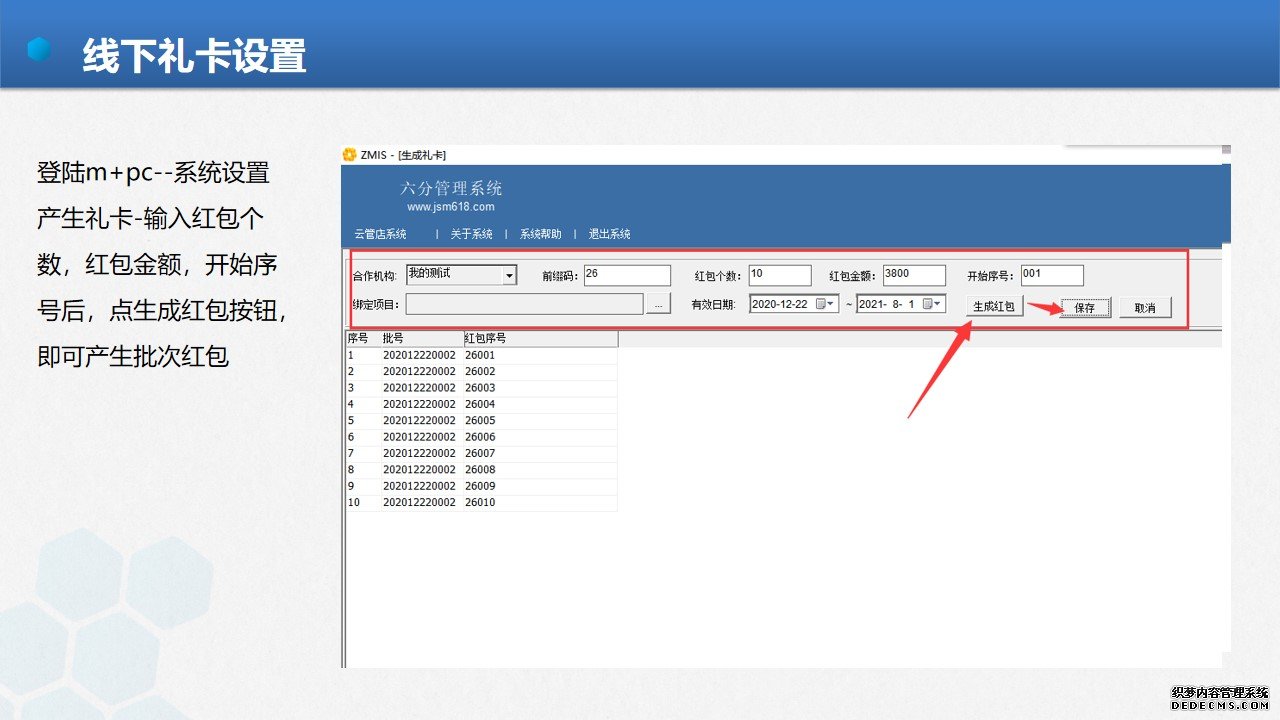
Task: Click the 绑定项目 text field
Action: pyautogui.click(x=524, y=304)
